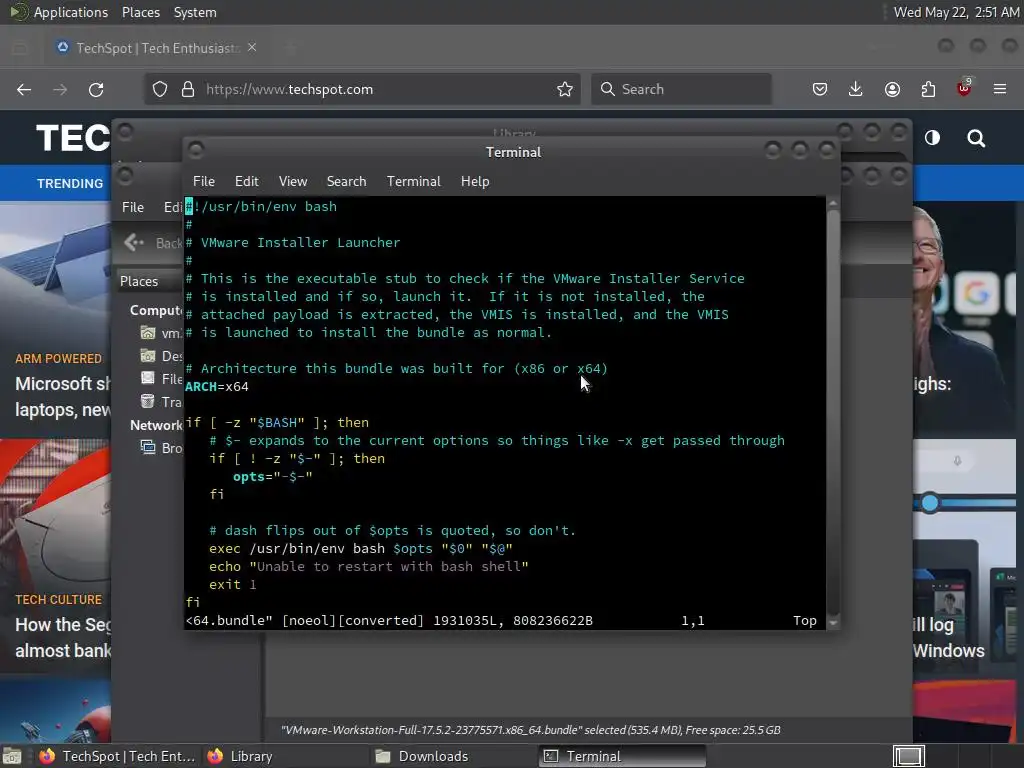Screen dimensions: 1024x768
Task: Click the Firefox forward arrow
Action: click(60, 89)
